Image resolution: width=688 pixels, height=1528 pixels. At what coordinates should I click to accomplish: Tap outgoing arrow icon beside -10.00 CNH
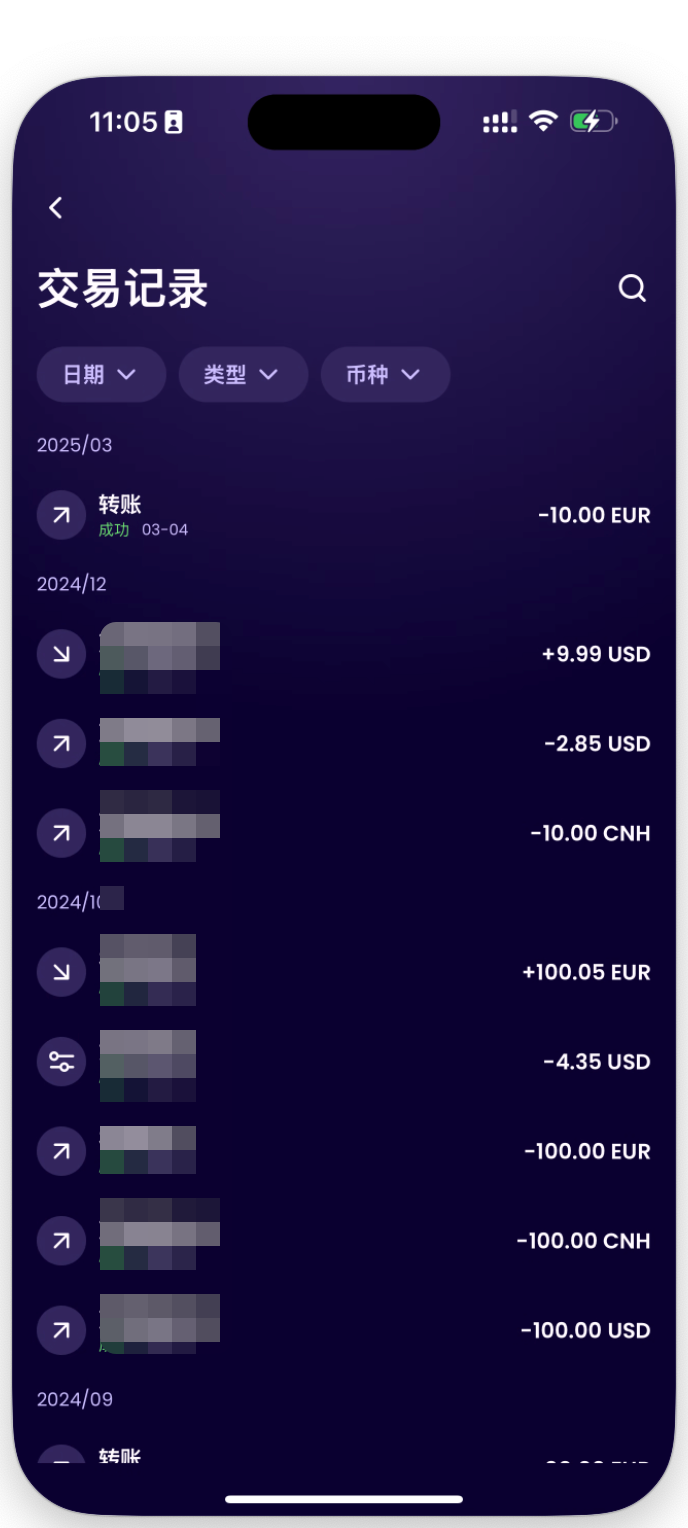click(61, 834)
